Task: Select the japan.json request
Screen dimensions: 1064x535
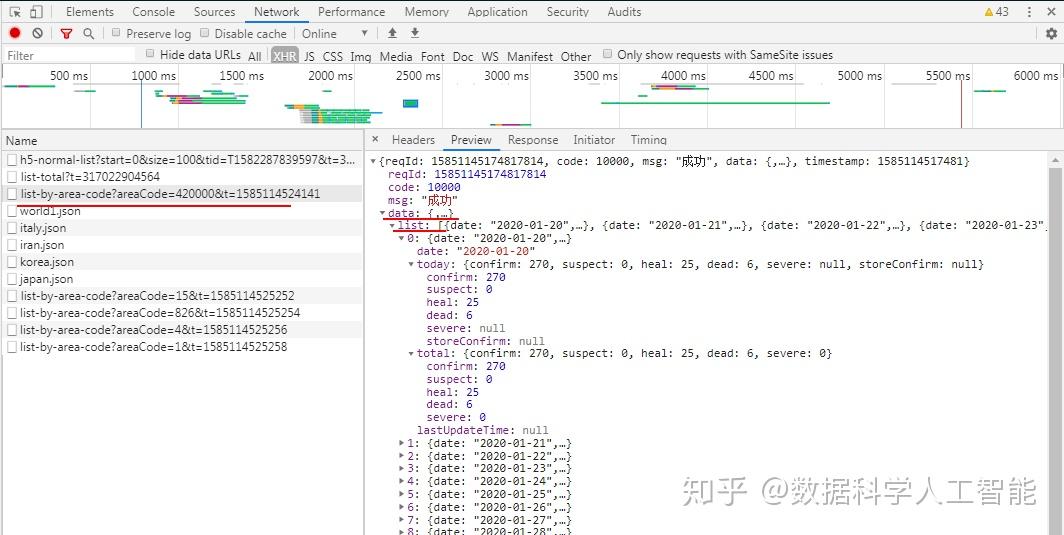Action: click(x=183, y=278)
